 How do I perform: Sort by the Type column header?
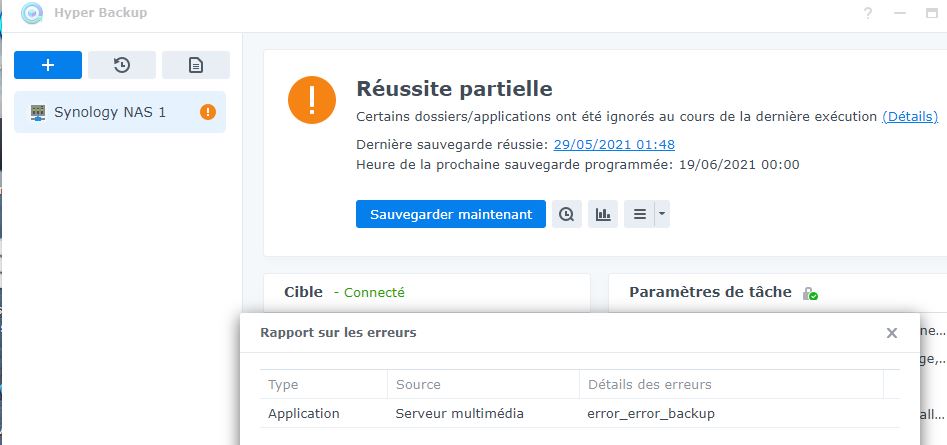[324, 385]
